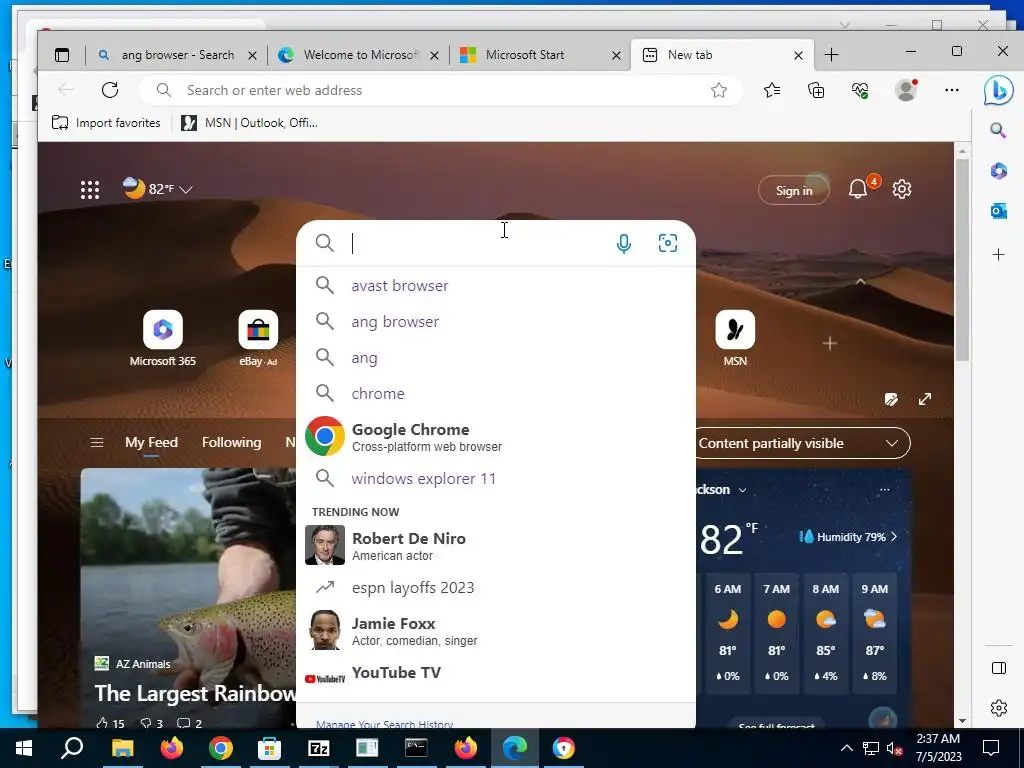Expand Humidity 79% details arrow

click(x=894, y=537)
